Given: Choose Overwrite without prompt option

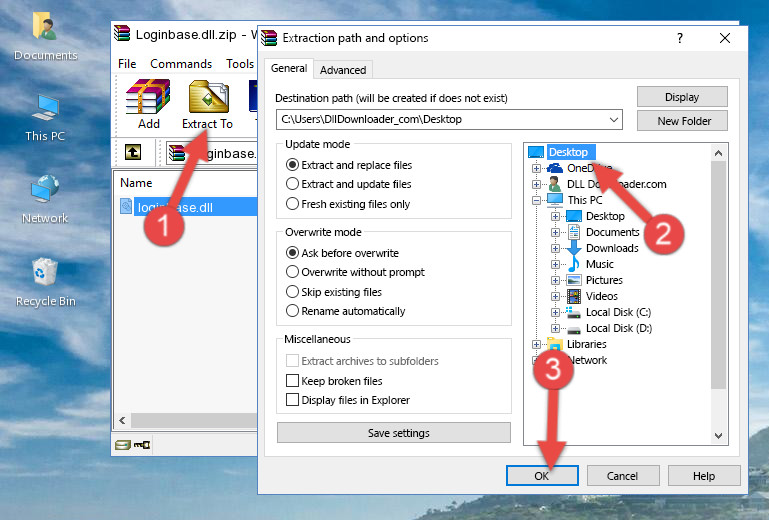Looking at the screenshot, I should click(x=293, y=272).
